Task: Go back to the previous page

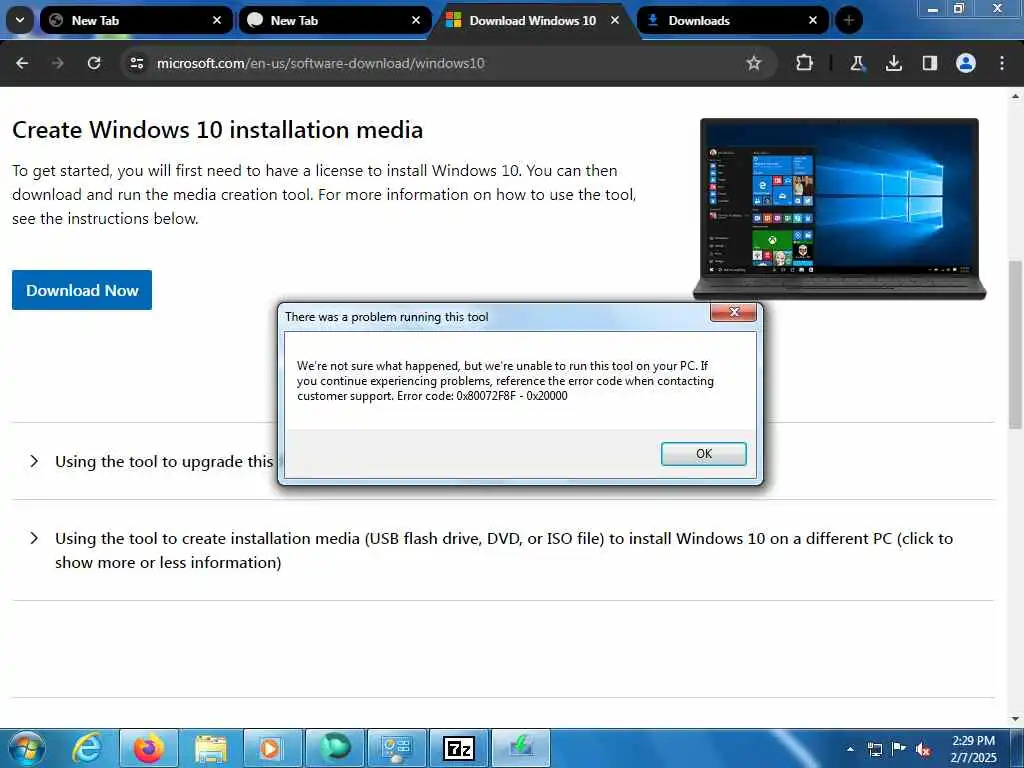Action: click(22, 63)
